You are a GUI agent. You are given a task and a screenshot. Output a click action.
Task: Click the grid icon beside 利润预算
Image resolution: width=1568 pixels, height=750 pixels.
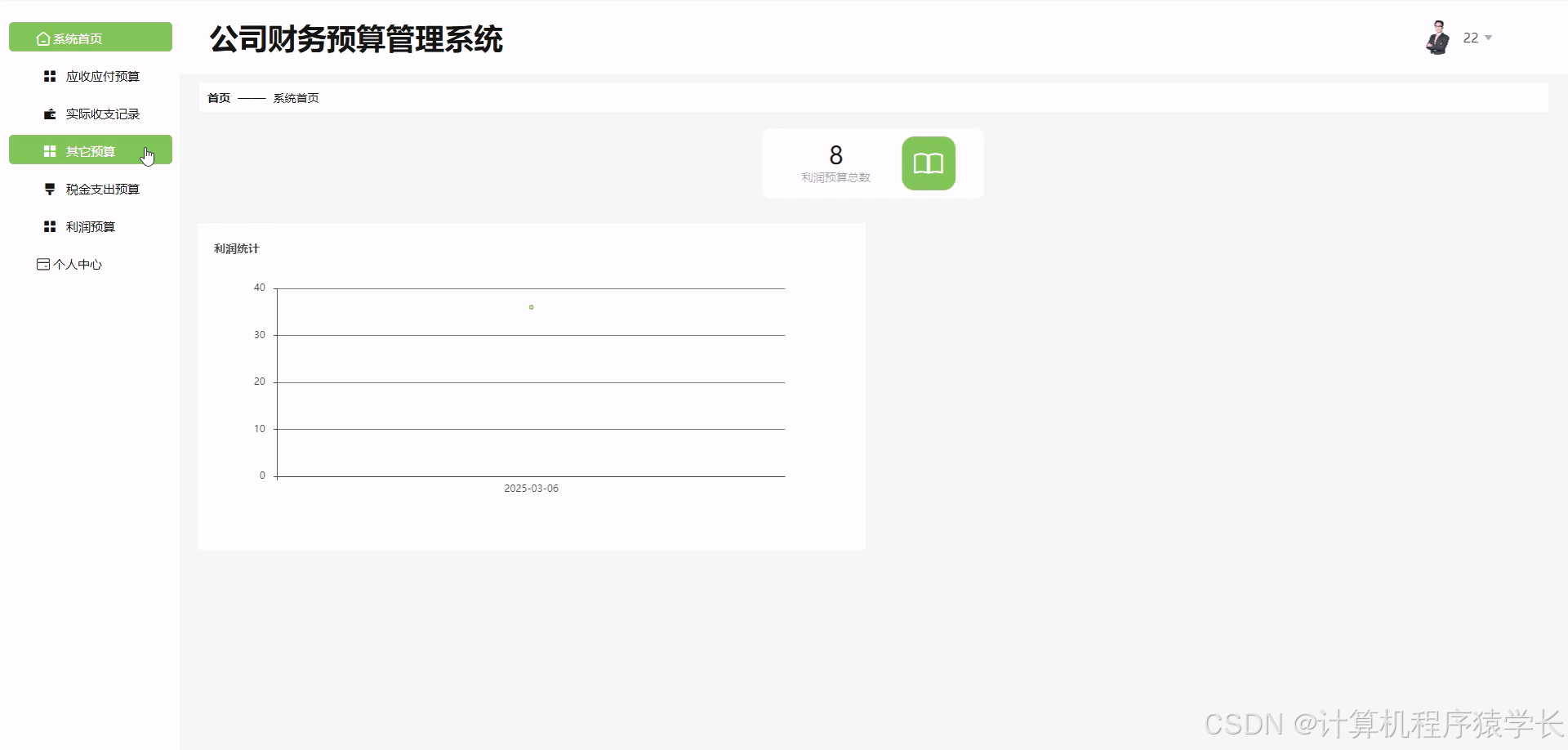[49, 226]
